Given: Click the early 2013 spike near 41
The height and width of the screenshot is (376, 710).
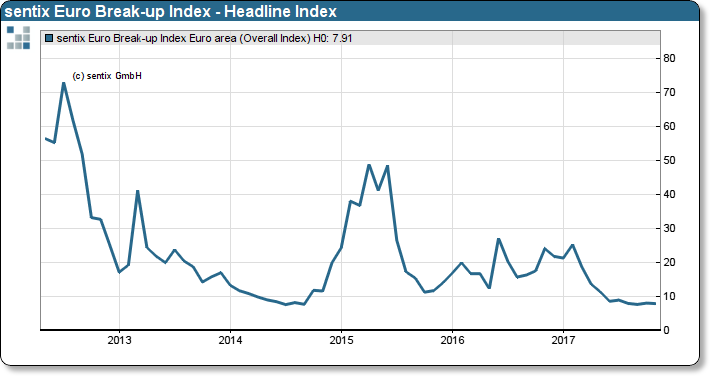Looking at the screenshot, I should tap(138, 192).
